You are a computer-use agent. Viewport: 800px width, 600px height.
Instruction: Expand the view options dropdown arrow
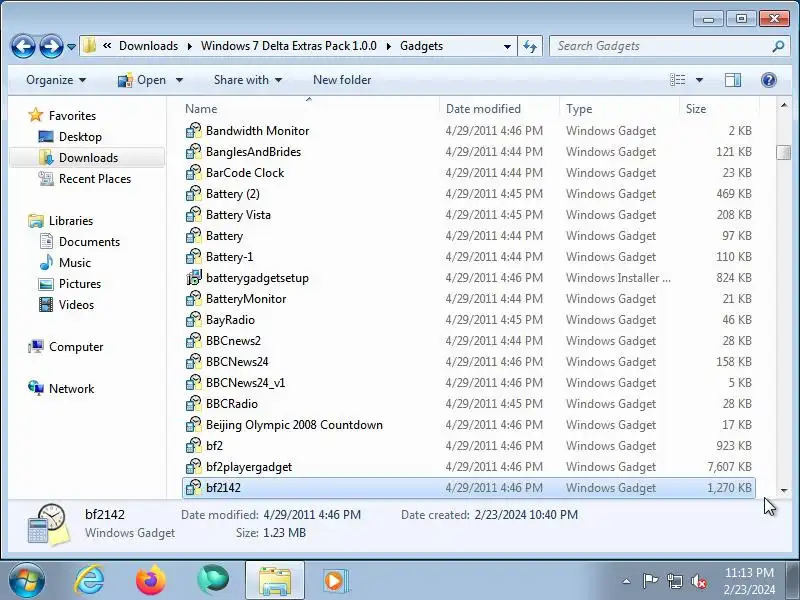click(699, 80)
